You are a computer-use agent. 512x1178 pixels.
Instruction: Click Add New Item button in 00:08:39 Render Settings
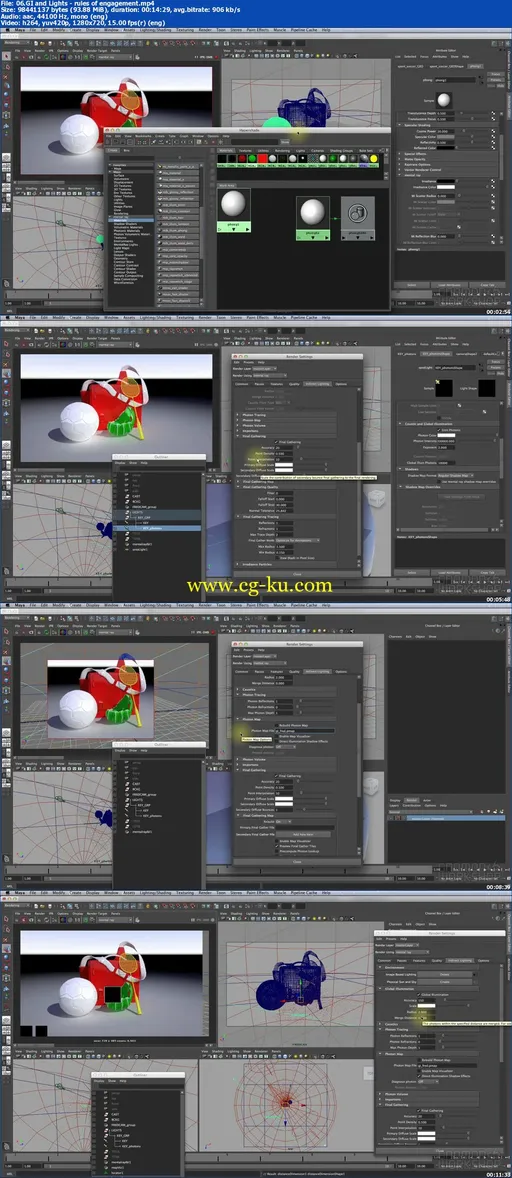(x=303, y=834)
